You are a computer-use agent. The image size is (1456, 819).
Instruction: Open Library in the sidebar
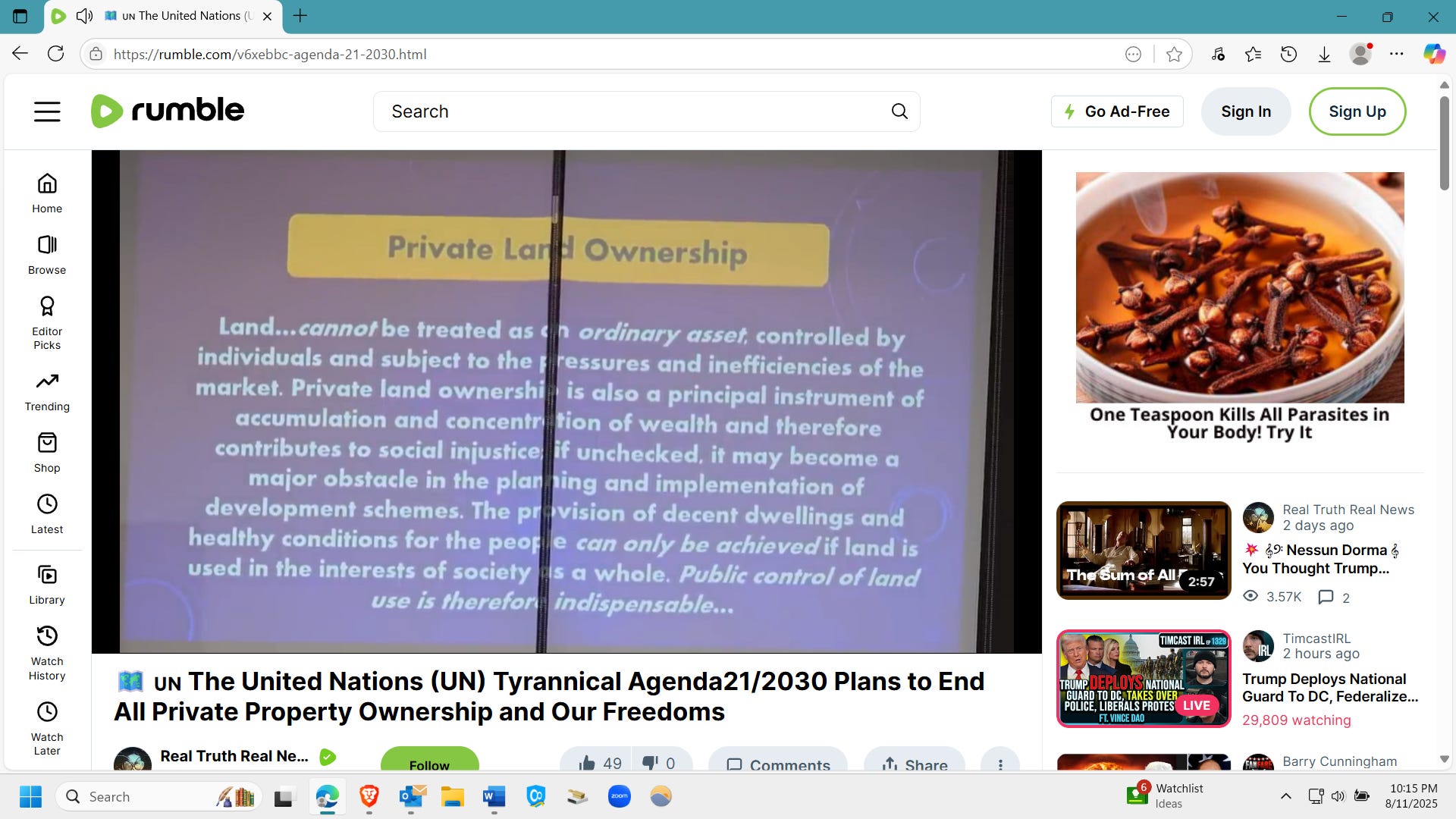[47, 584]
